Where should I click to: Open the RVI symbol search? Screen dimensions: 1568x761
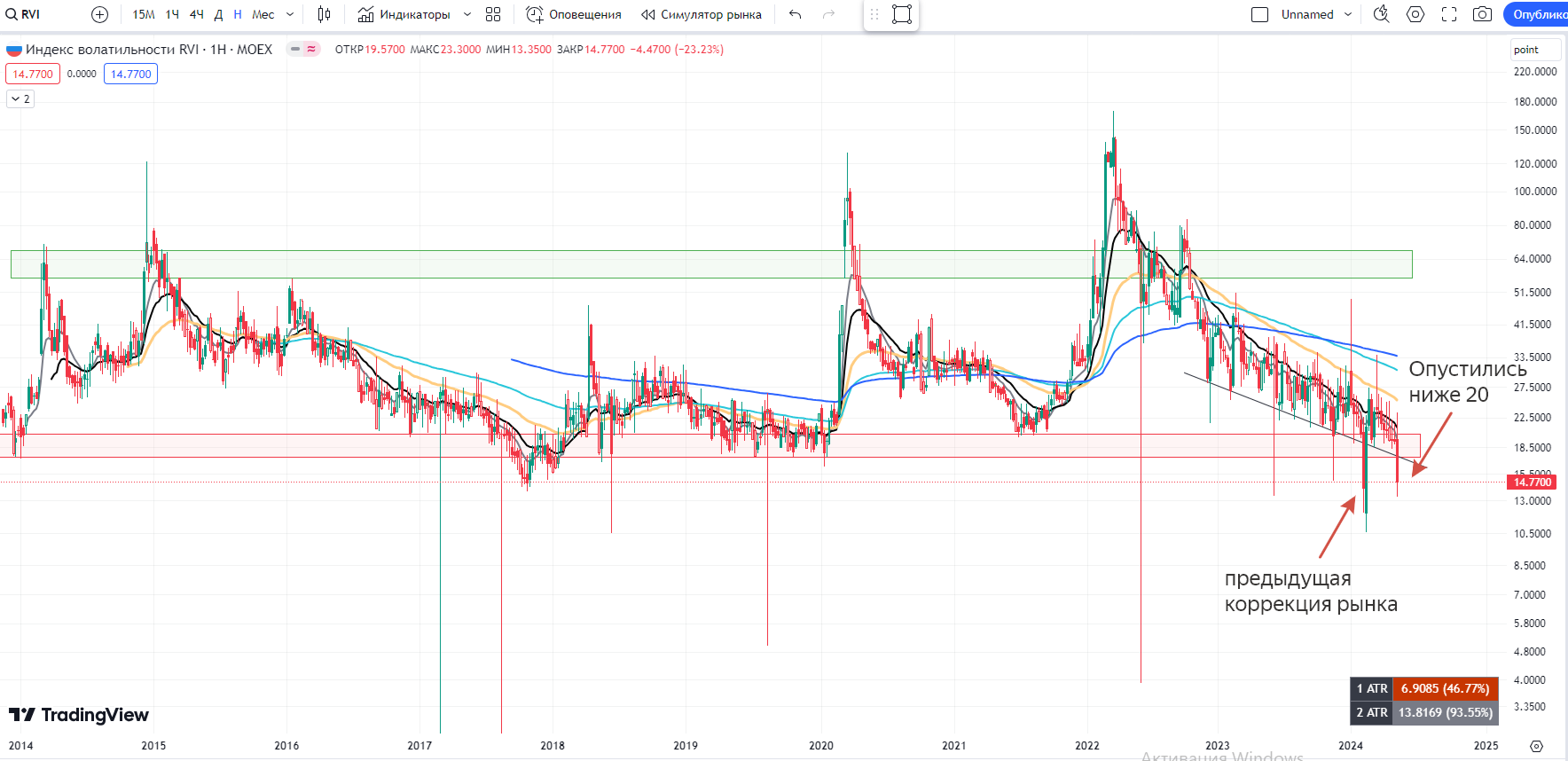point(24,14)
